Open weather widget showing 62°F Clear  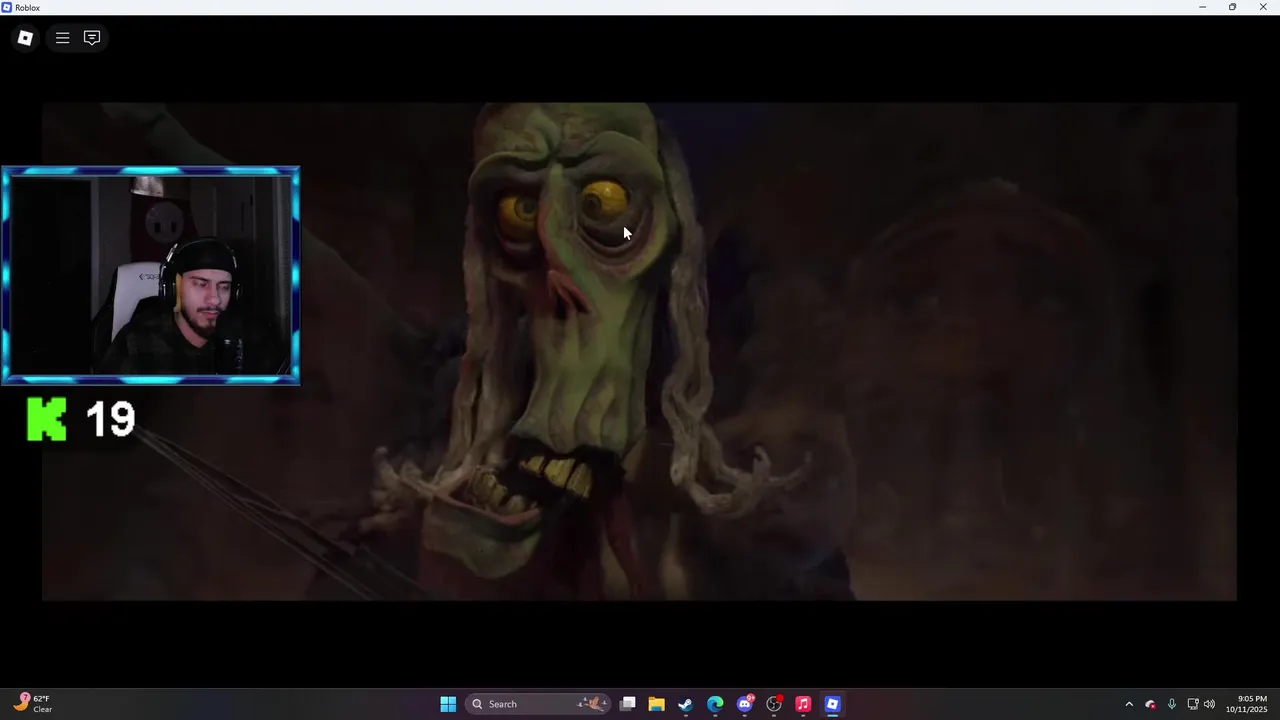tap(33, 704)
